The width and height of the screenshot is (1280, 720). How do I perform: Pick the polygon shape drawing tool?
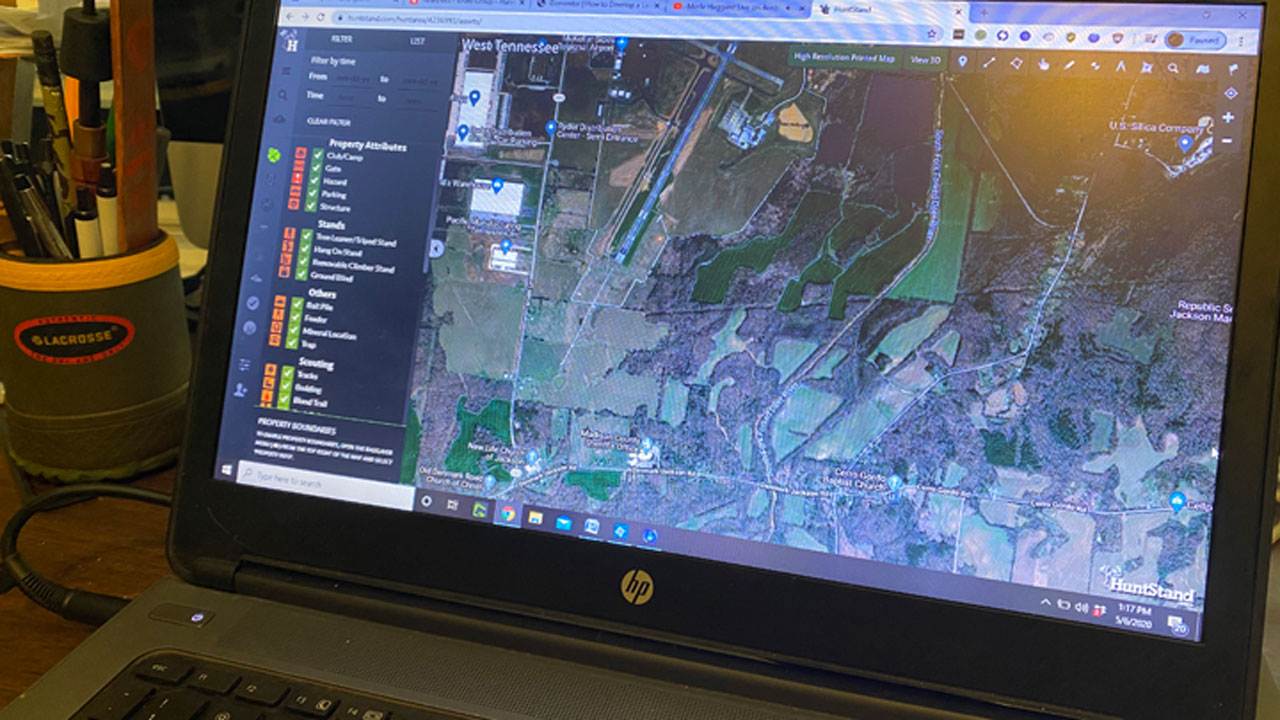(x=1016, y=62)
